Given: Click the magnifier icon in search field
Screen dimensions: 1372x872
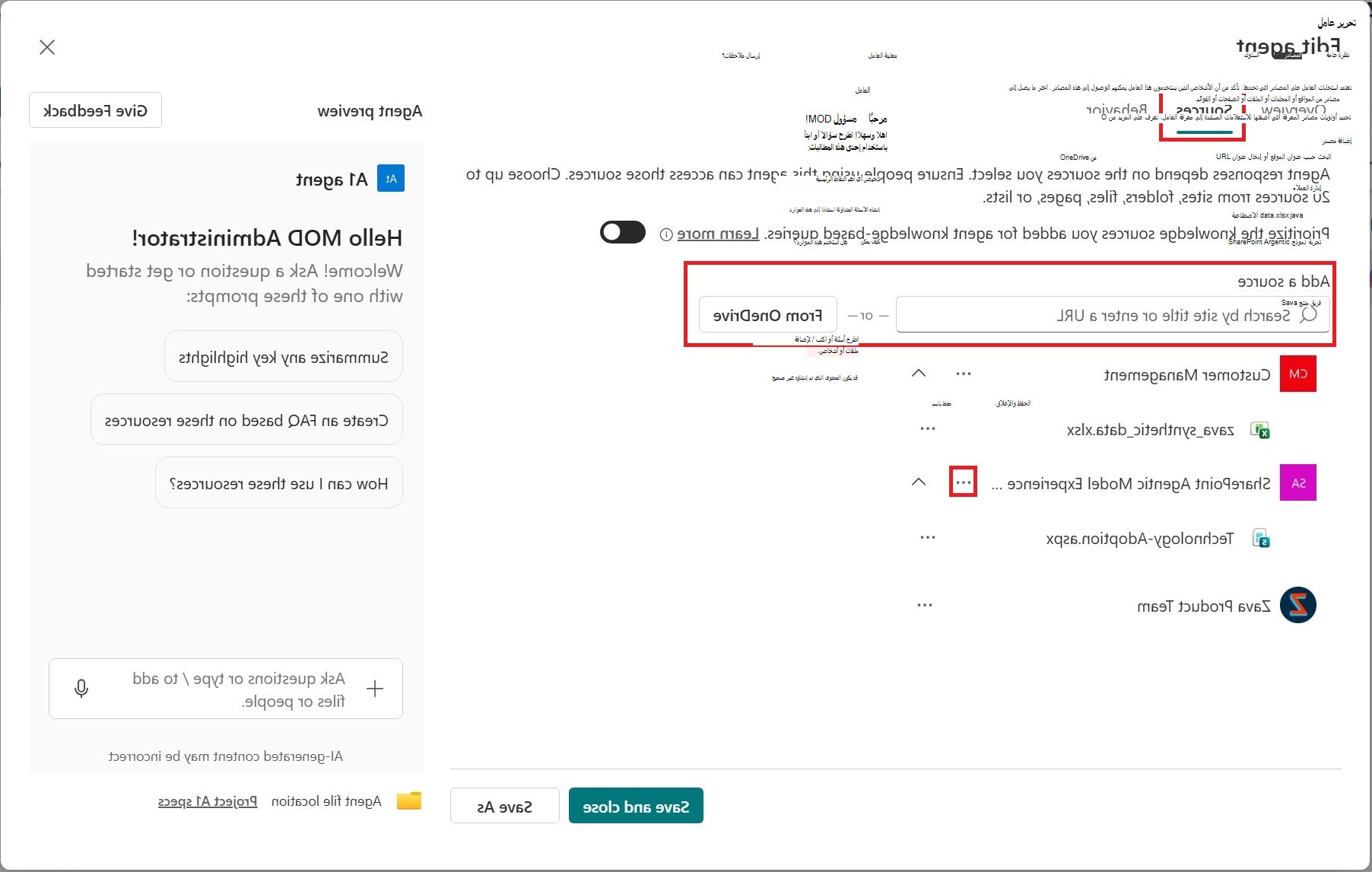Looking at the screenshot, I should click(1308, 315).
